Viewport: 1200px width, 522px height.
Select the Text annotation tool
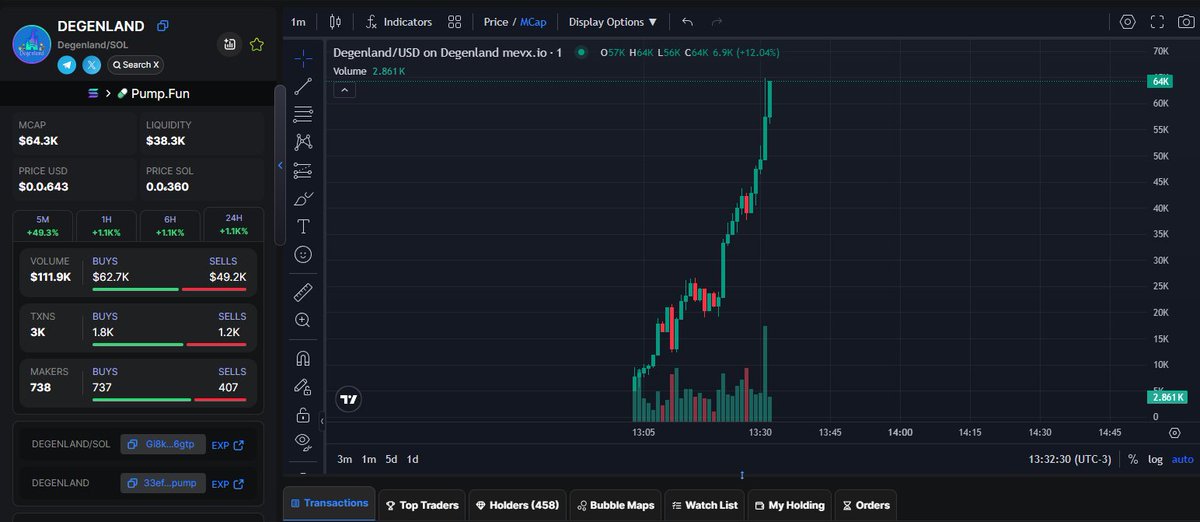click(303, 227)
